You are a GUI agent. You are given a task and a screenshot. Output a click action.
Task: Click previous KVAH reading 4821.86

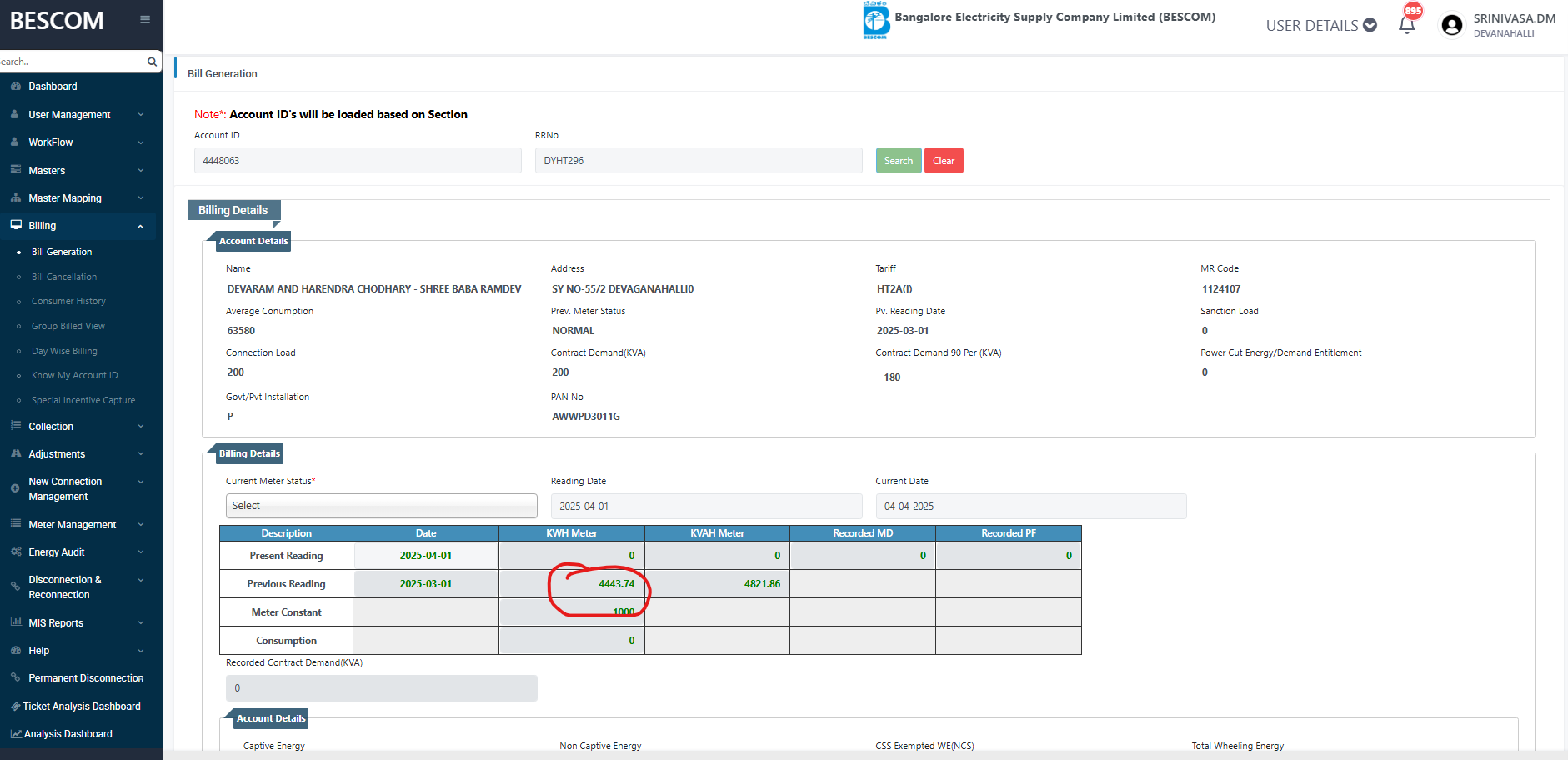point(763,584)
